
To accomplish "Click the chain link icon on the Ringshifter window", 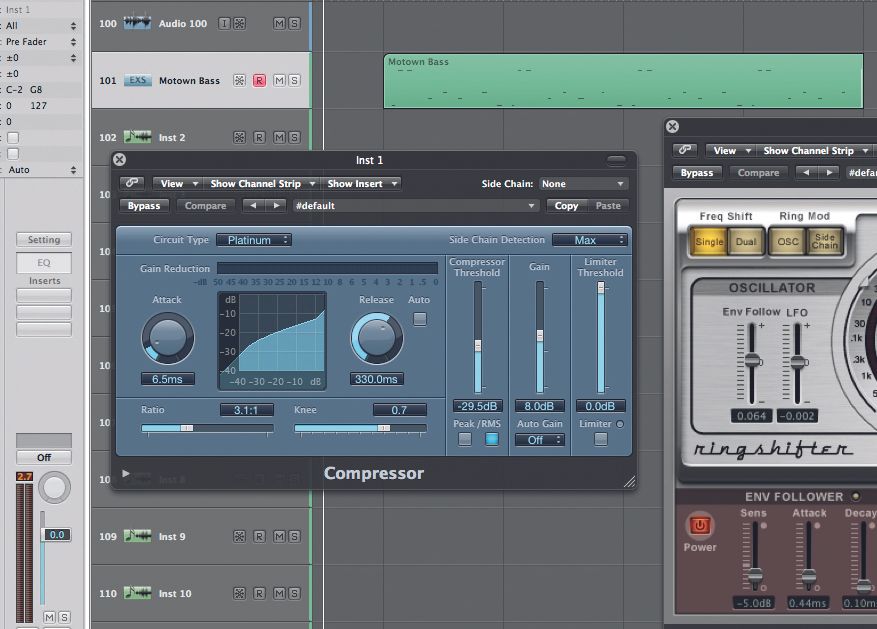I will (687, 150).
